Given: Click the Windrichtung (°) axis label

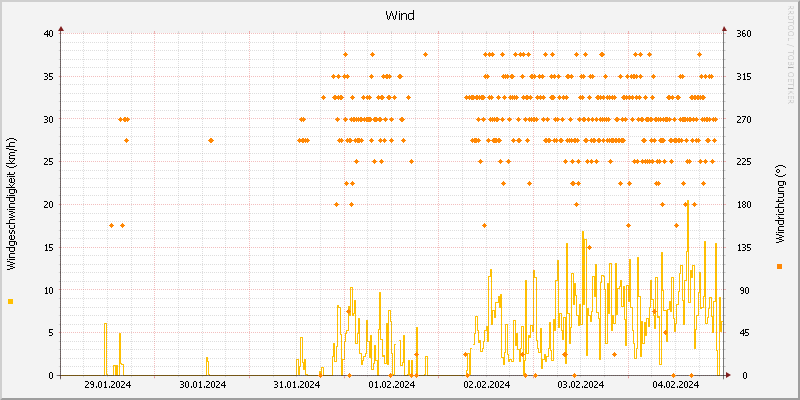Looking at the screenshot, I should tap(779, 204).
